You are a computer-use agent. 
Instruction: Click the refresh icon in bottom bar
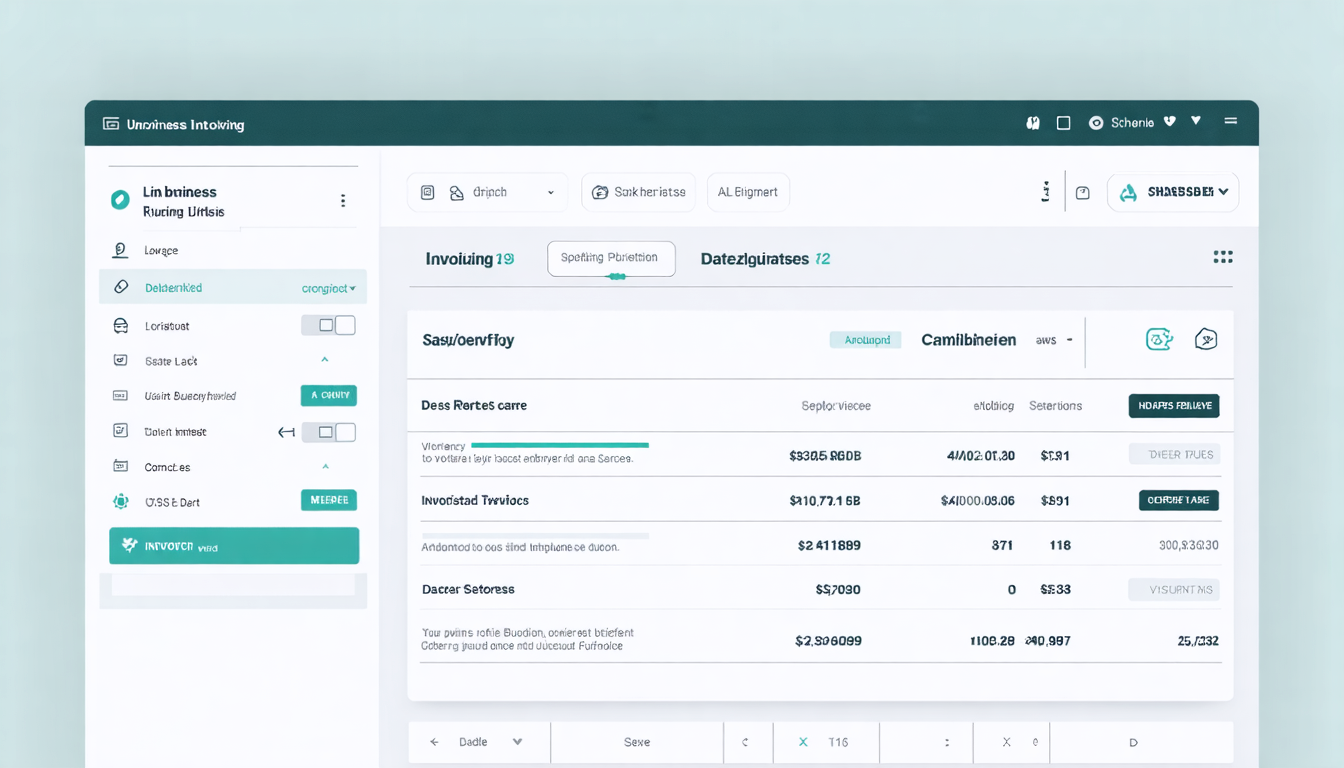[745, 742]
